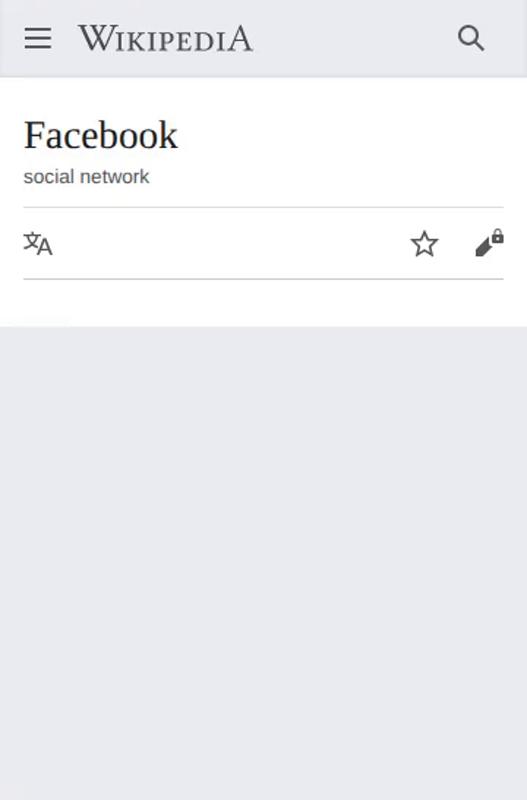The width and height of the screenshot is (527, 800).
Task: Click the search magnifier icon
Action: [470, 38]
